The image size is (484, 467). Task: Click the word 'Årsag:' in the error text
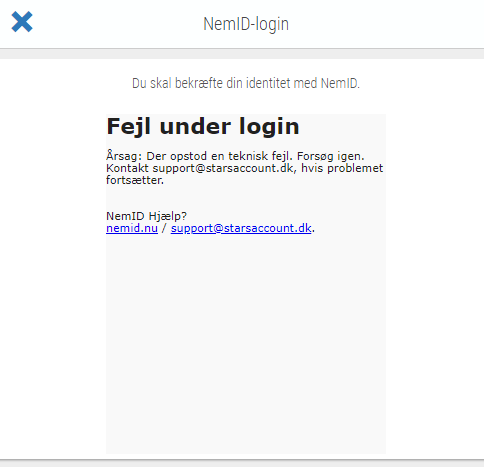click(x=124, y=156)
